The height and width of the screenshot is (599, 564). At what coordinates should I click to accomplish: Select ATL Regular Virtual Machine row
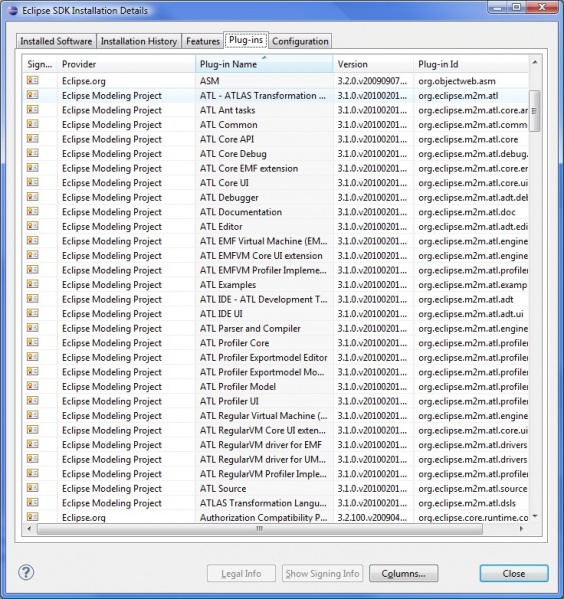pyautogui.click(x=276, y=415)
